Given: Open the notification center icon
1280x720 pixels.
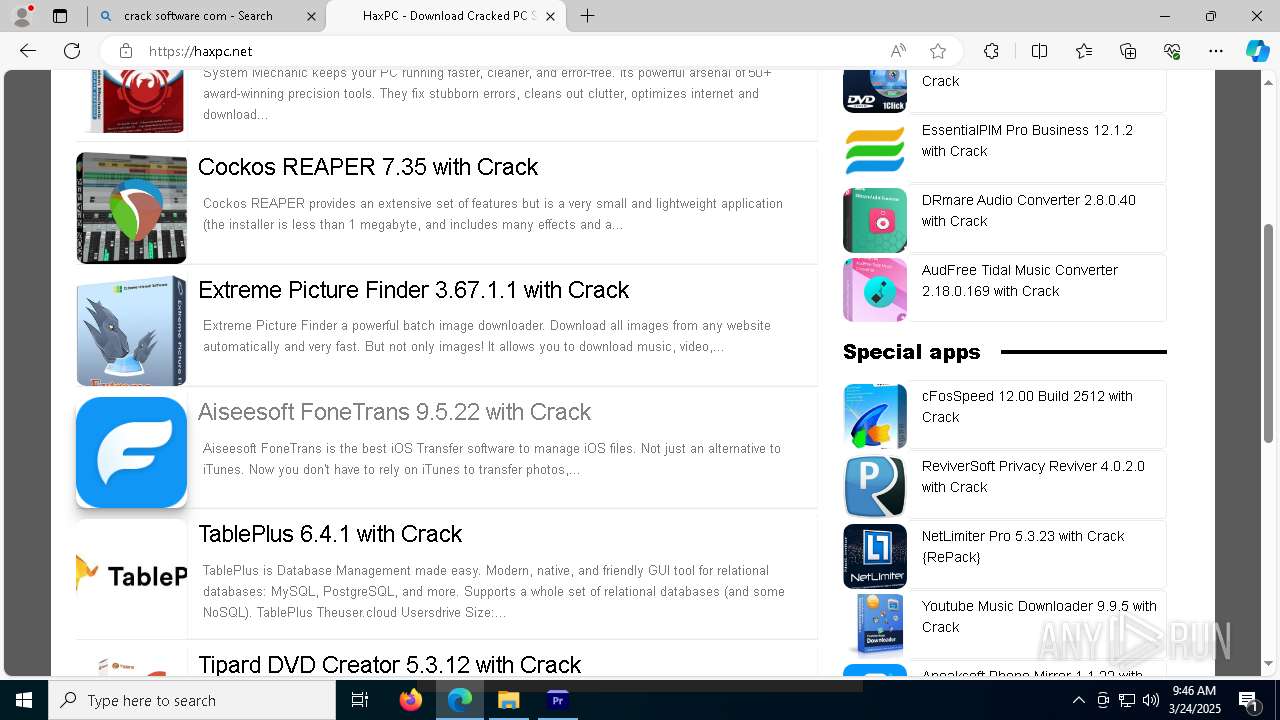Looking at the screenshot, I should coord(1248,700).
